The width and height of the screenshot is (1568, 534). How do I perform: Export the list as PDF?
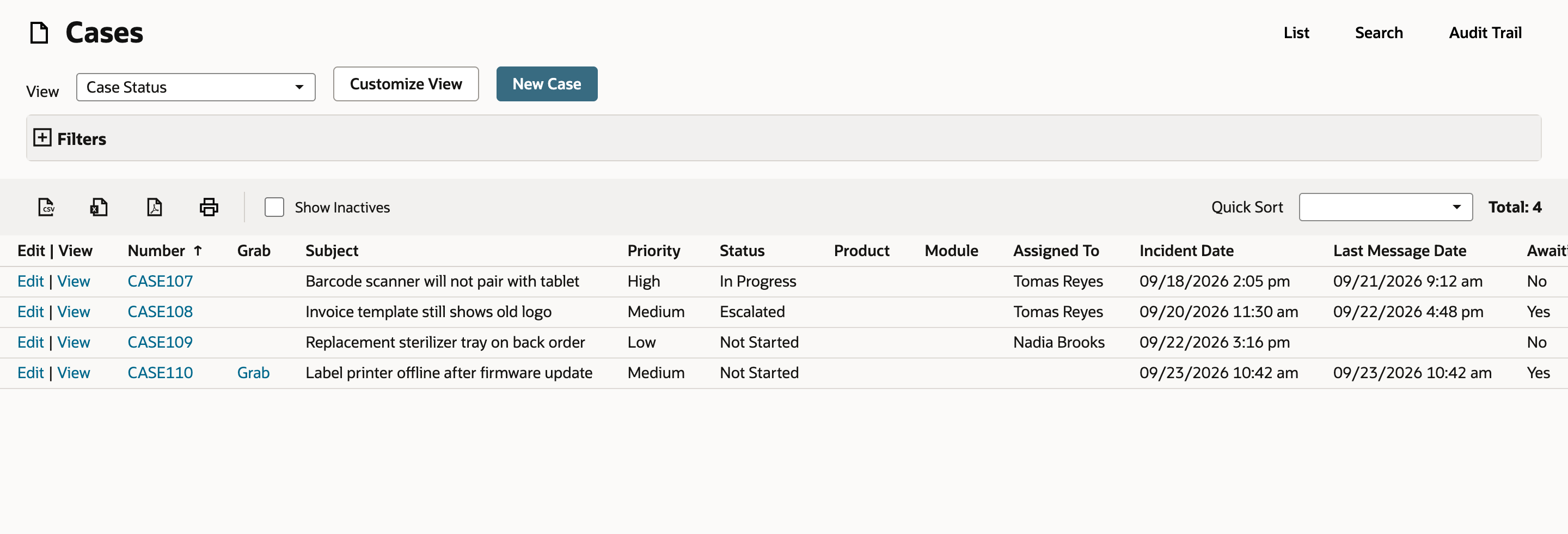coord(154,207)
